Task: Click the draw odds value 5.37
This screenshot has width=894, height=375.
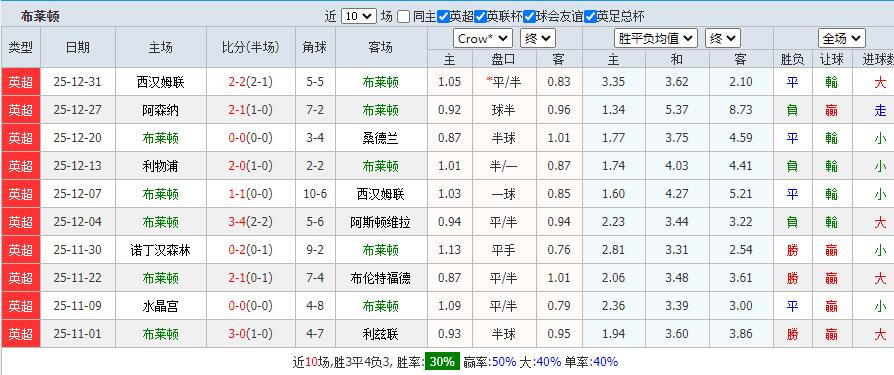Action: click(677, 110)
